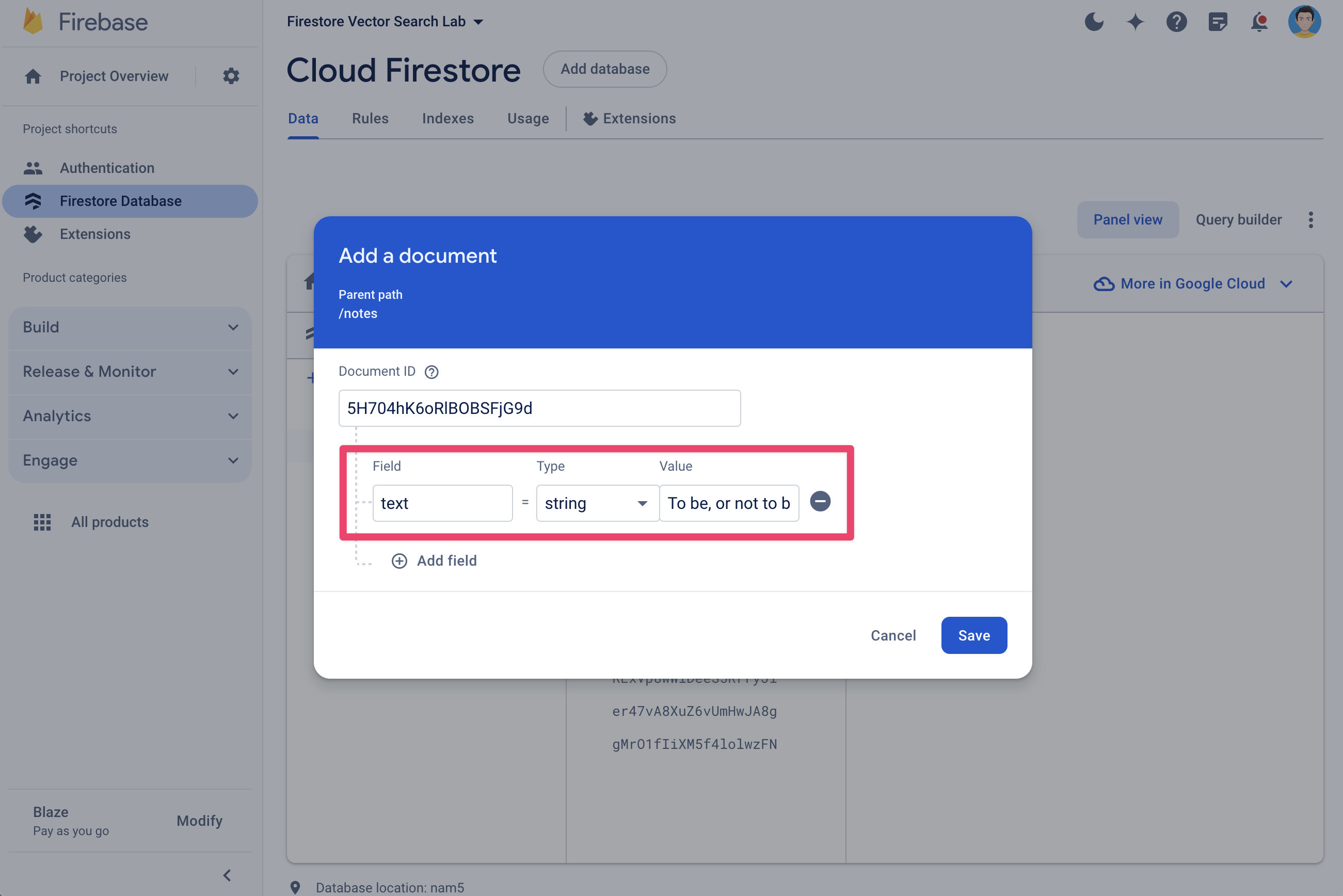The image size is (1343, 896).
Task: Click the Gemini AI spark icon
Action: point(1136,20)
